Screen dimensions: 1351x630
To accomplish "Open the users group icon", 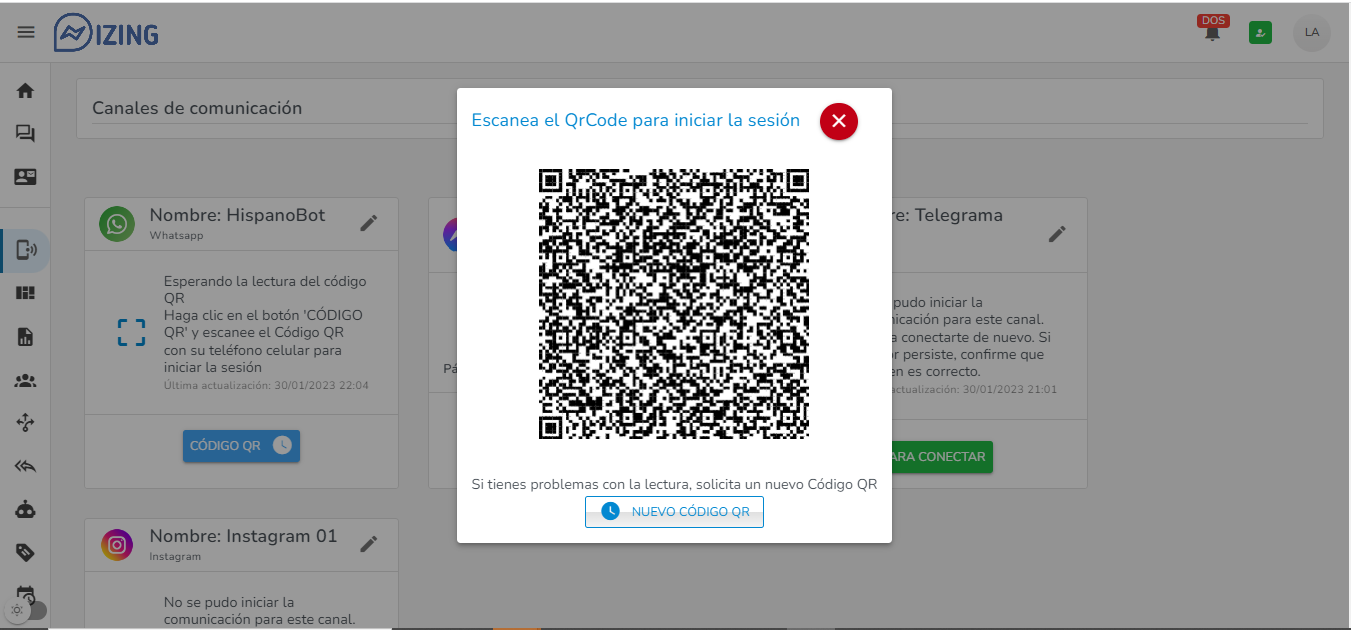I will coord(25,380).
